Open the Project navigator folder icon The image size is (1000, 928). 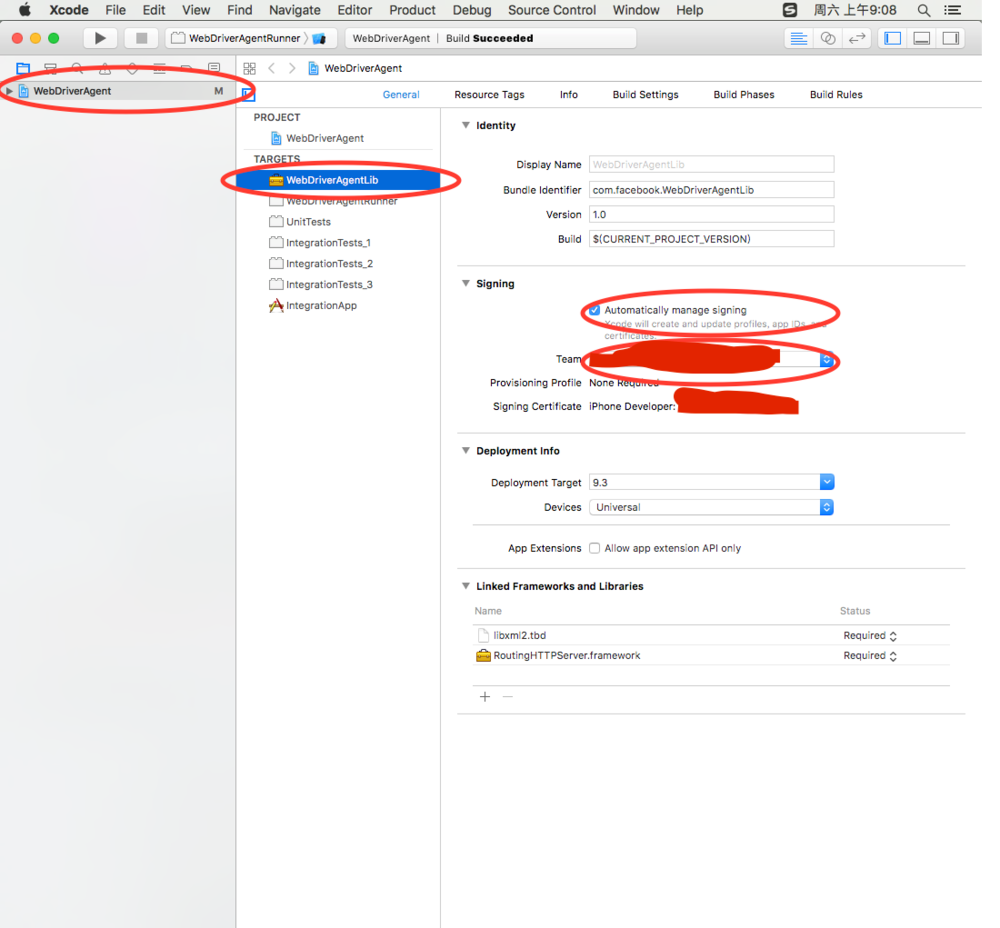pyautogui.click(x=23, y=68)
